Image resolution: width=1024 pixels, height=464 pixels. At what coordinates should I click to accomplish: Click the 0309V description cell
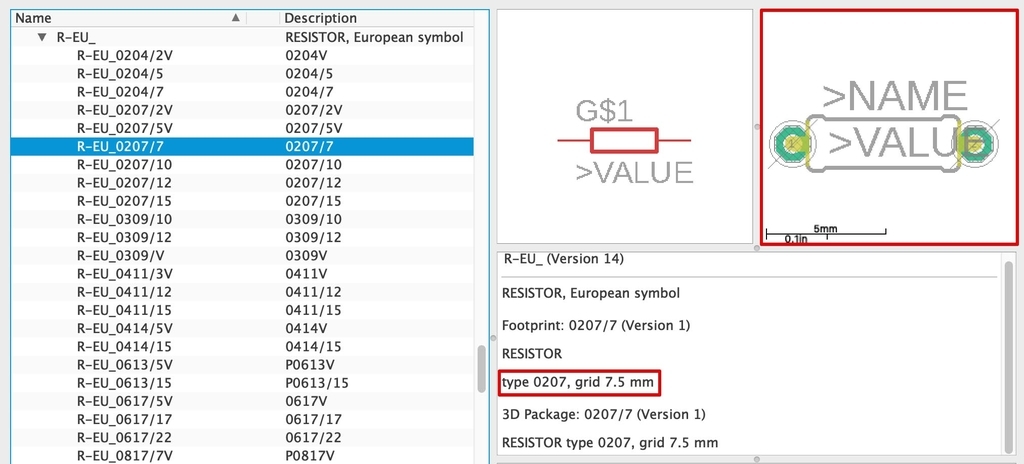click(306, 256)
